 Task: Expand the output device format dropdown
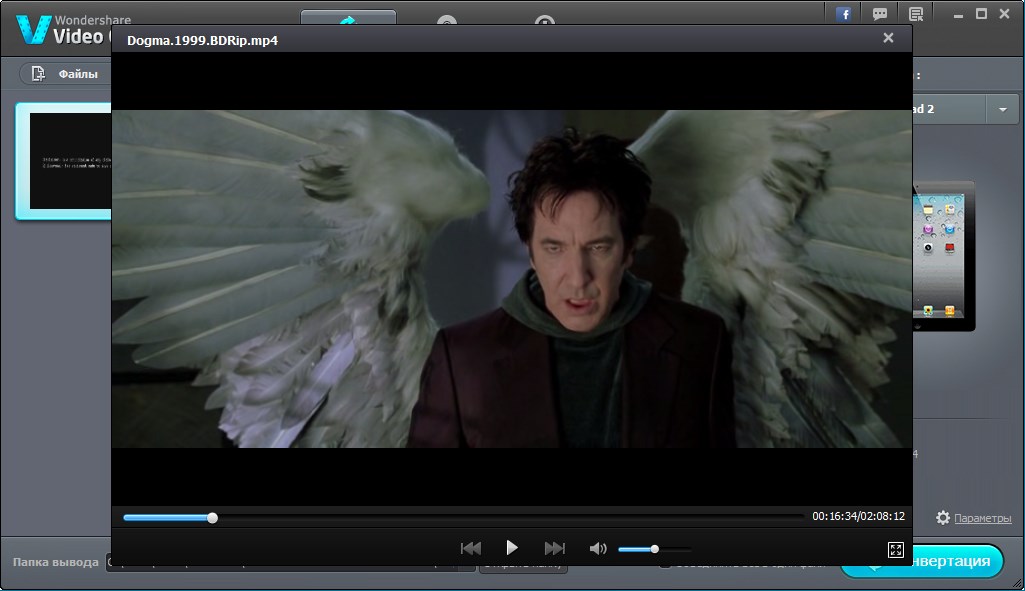(x=1003, y=109)
